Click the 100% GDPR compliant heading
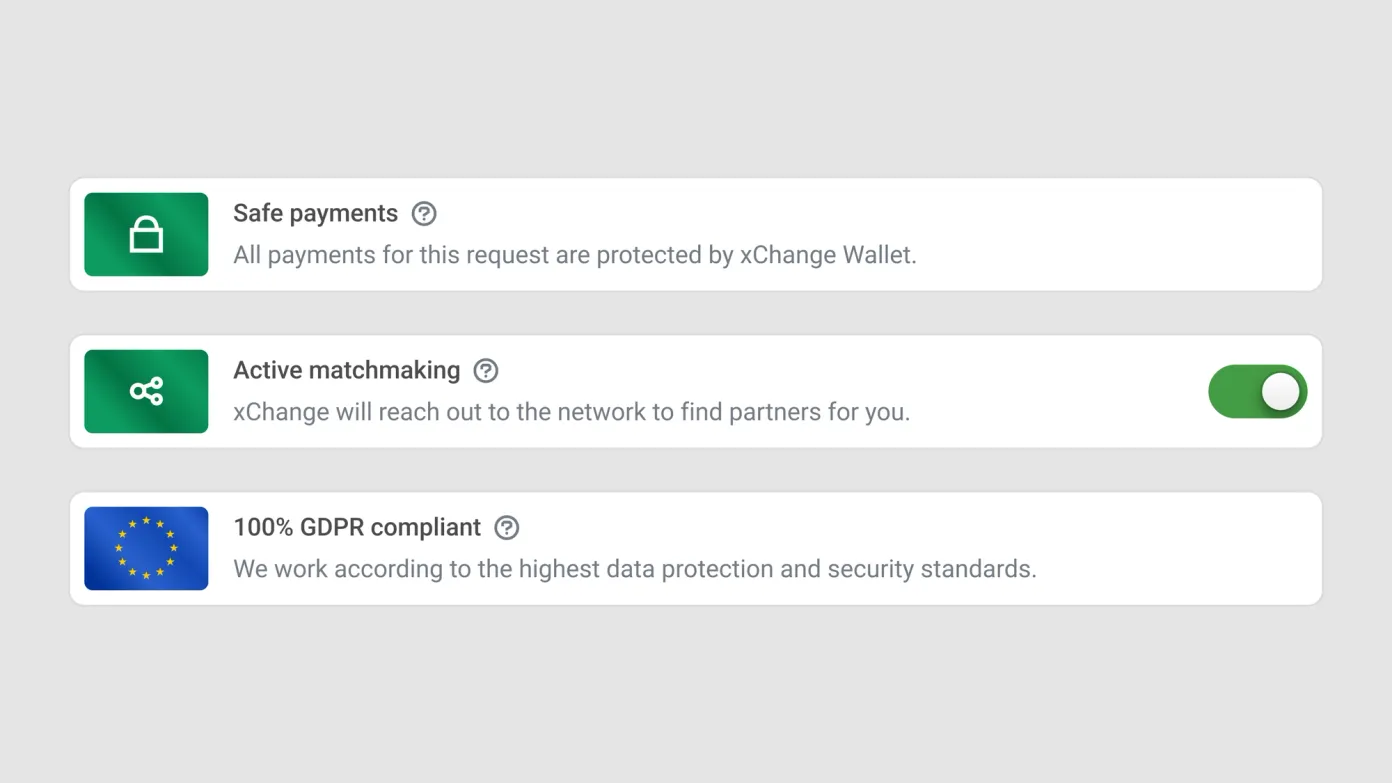The height and width of the screenshot is (783, 1392). tap(357, 527)
